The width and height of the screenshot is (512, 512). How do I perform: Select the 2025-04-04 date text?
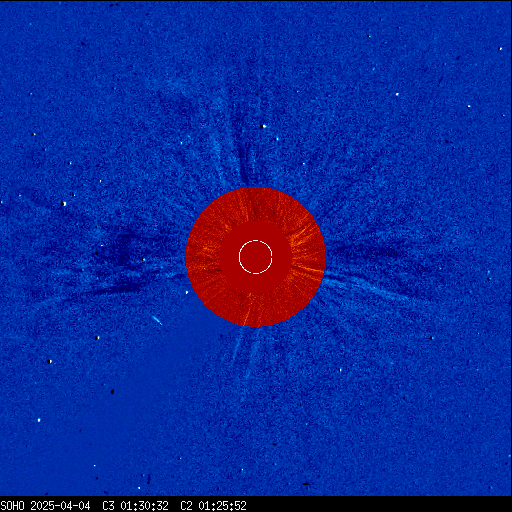tap(60, 506)
